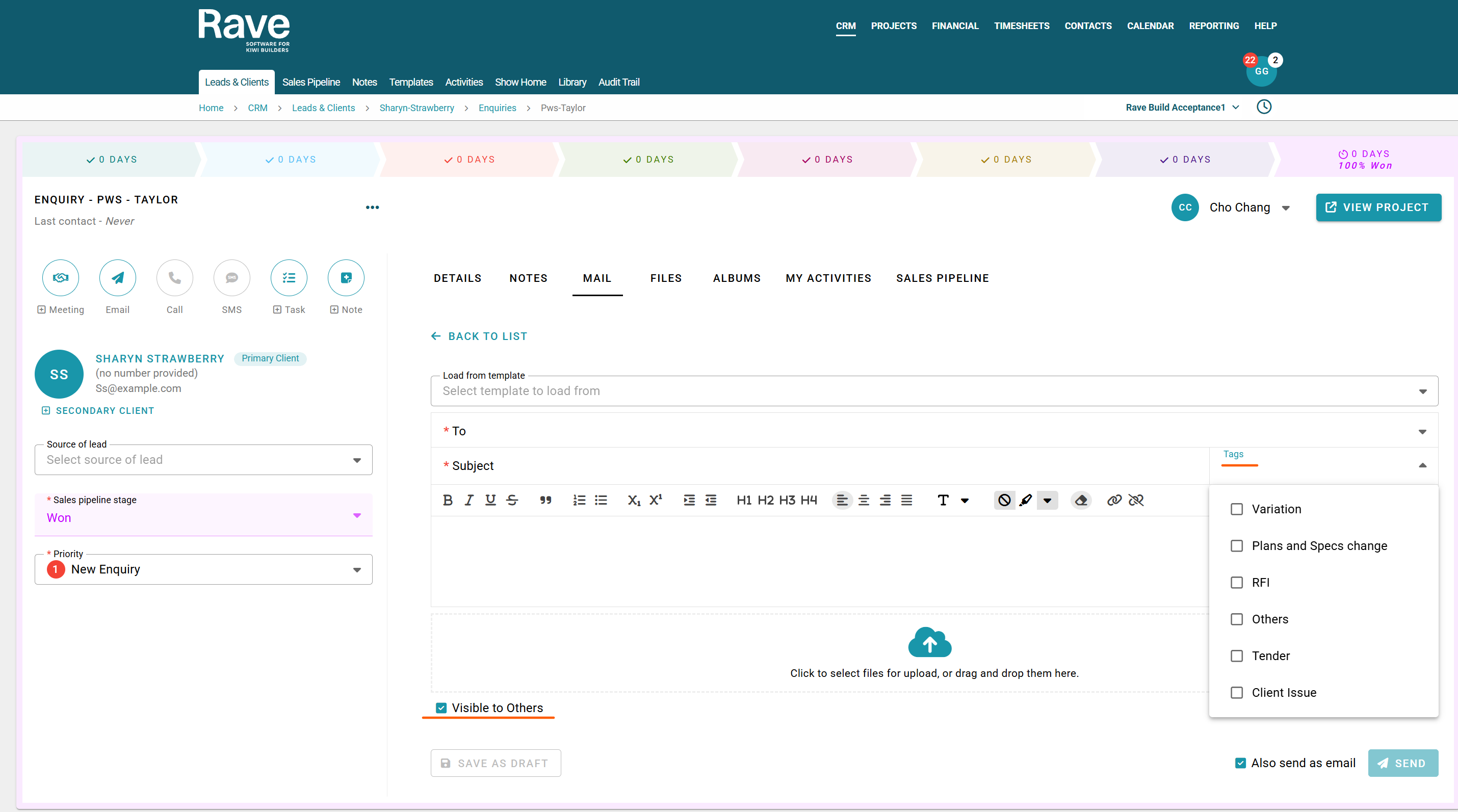
Task: Click the insert link icon
Action: pos(1114,500)
